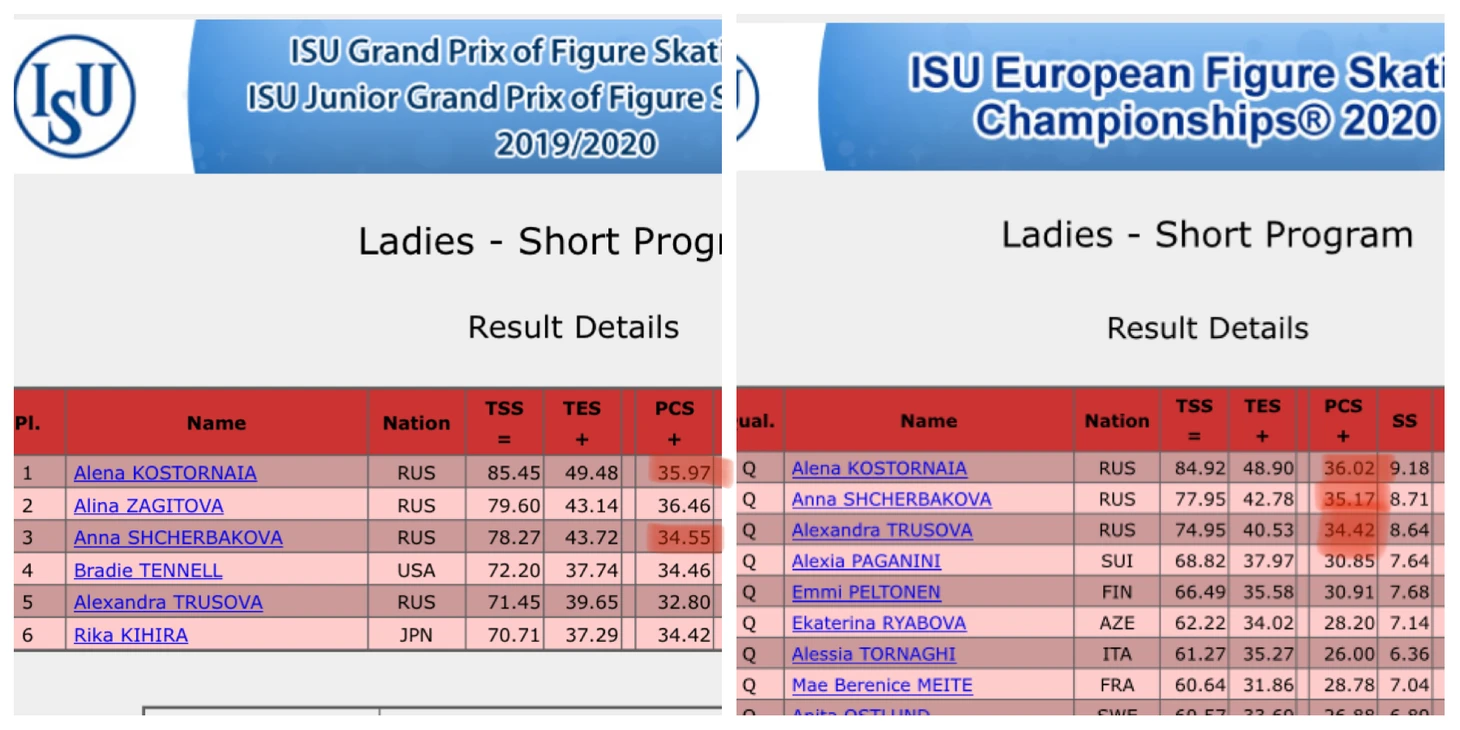Select the Alessia TORNAGHI link
This screenshot has width=1460, height=730.
[874, 655]
